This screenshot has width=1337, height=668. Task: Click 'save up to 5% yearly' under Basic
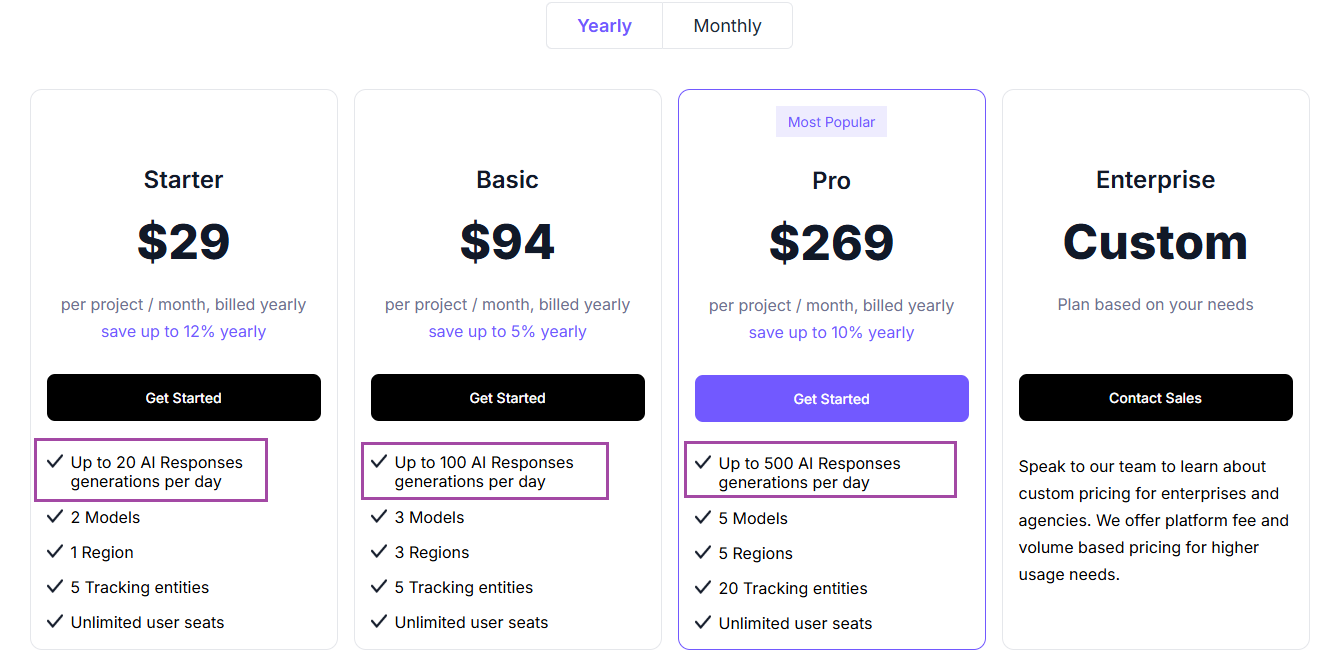pos(507,331)
